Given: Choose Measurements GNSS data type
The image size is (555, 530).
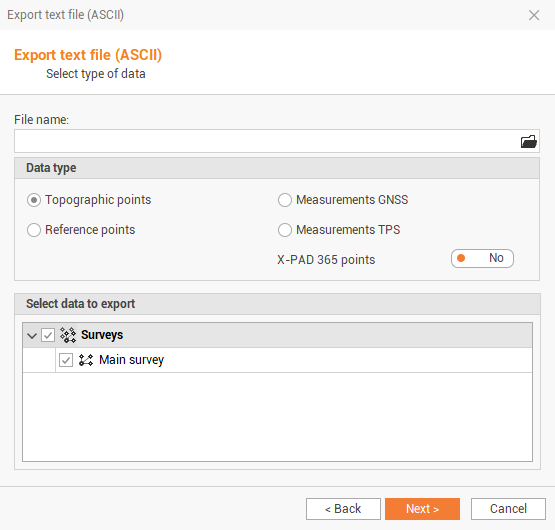Looking at the screenshot, I should [285, 200].
